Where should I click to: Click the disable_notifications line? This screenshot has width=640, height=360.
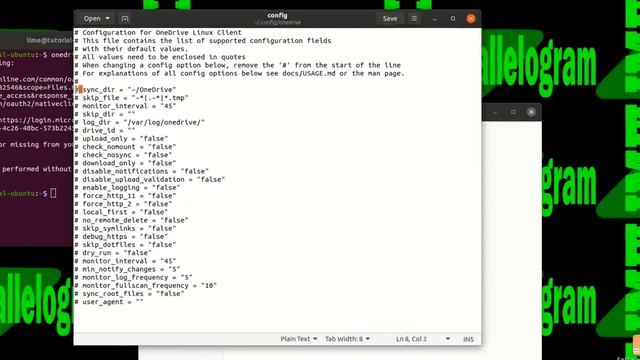click(x=142, y=171)
